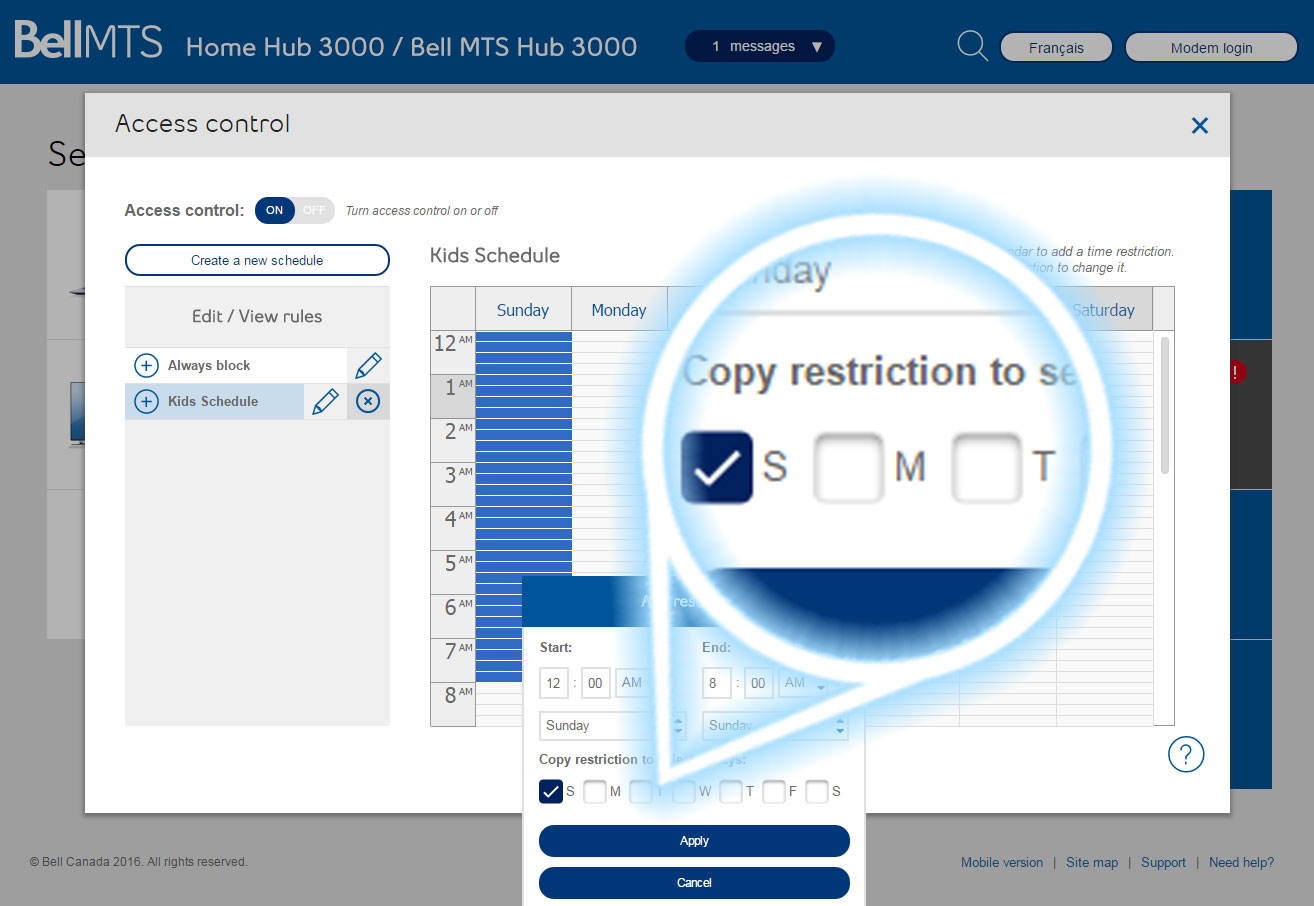The width and height of the screenshot is (1314, 906).
Task: Delete the Kids Schedule rule
Action: pos(368,402)
